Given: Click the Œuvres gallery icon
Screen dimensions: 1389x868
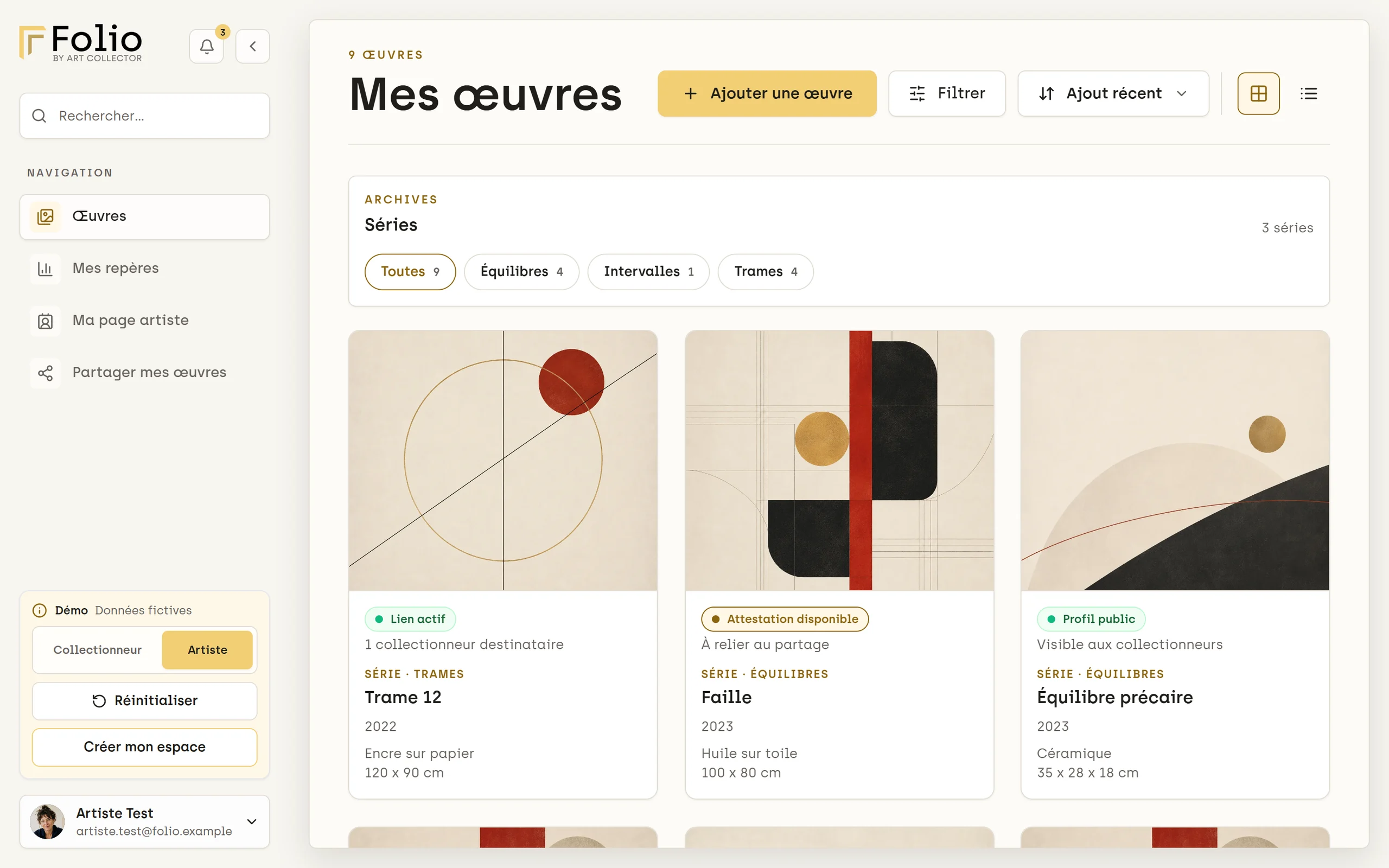Looking at the screenshot, I should [x=46, y=216].
